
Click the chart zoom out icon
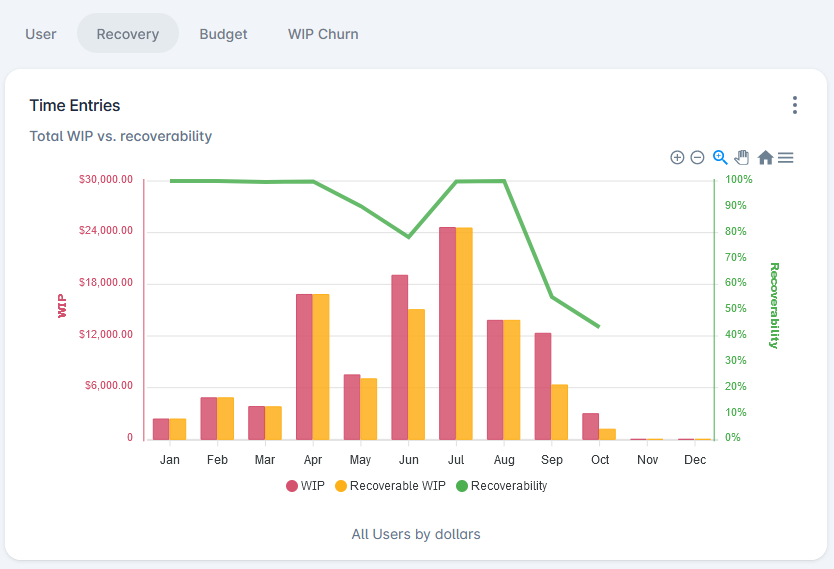coord(698,157)
